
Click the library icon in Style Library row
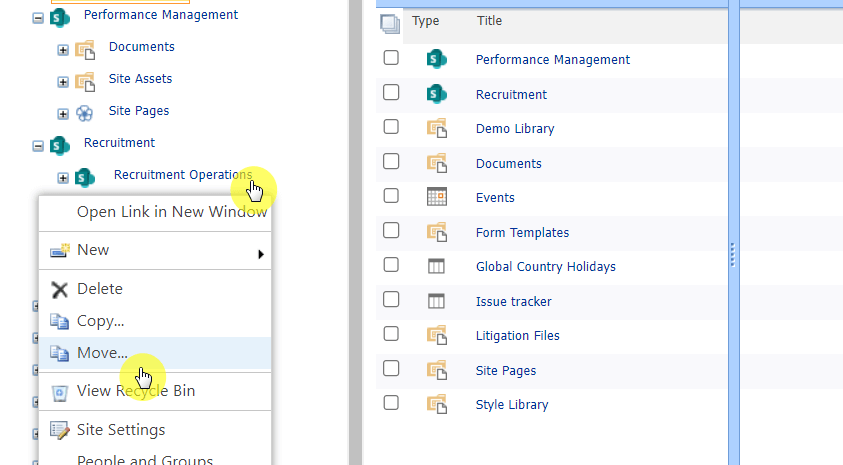437,404
